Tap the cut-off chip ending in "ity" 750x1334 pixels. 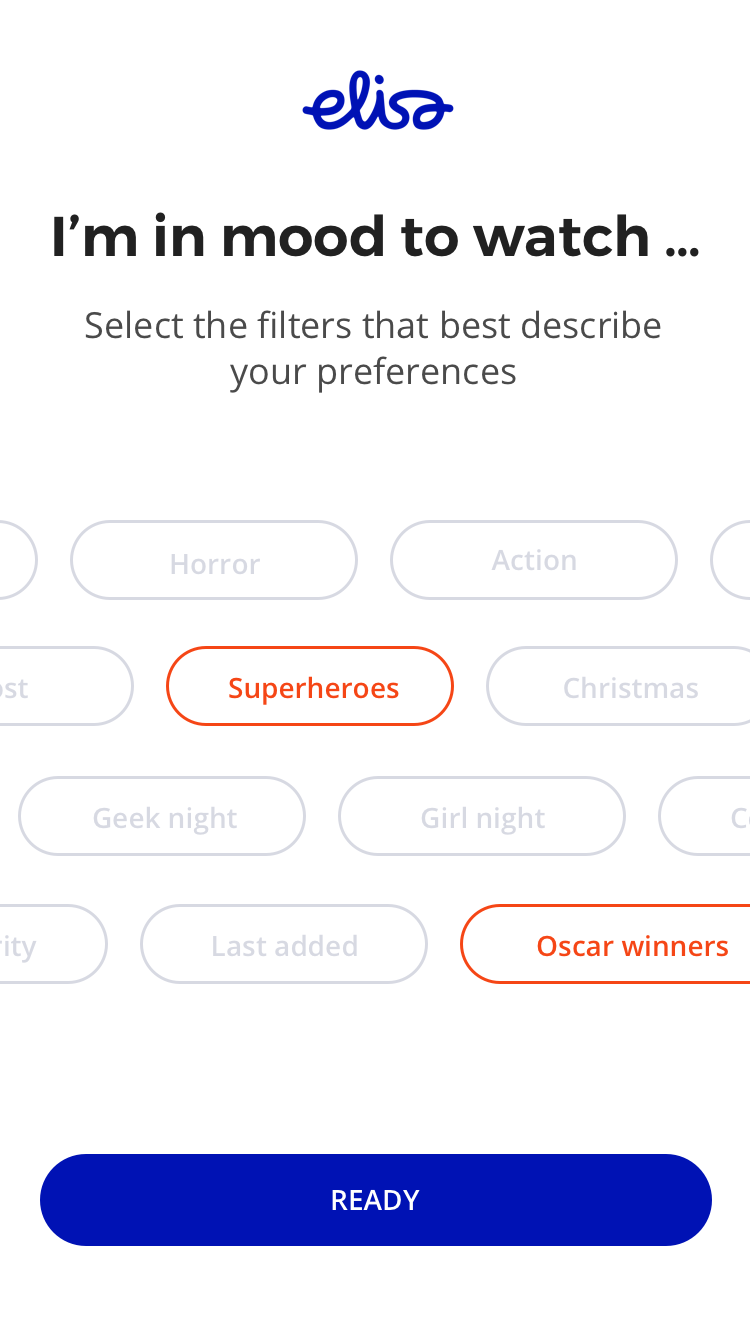(45, 945)
